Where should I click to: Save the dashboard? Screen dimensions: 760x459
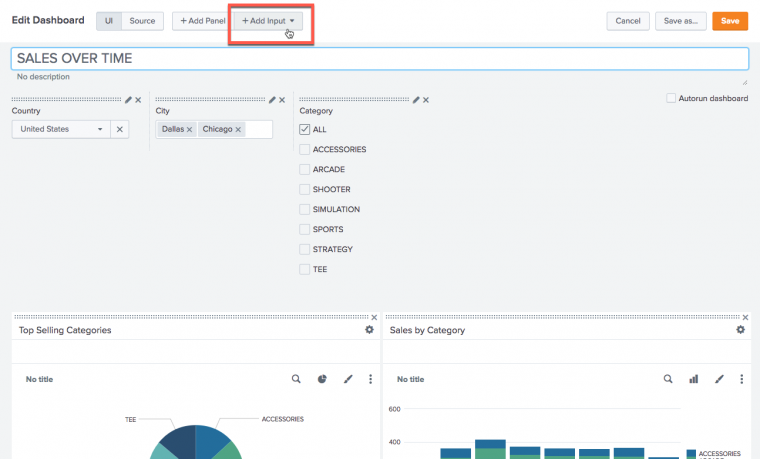[x=730, y=21]
